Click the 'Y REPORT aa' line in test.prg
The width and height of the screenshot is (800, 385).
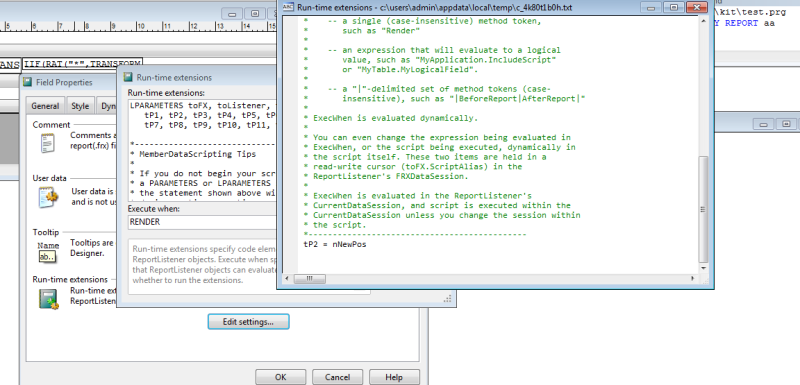pos(744,23)
